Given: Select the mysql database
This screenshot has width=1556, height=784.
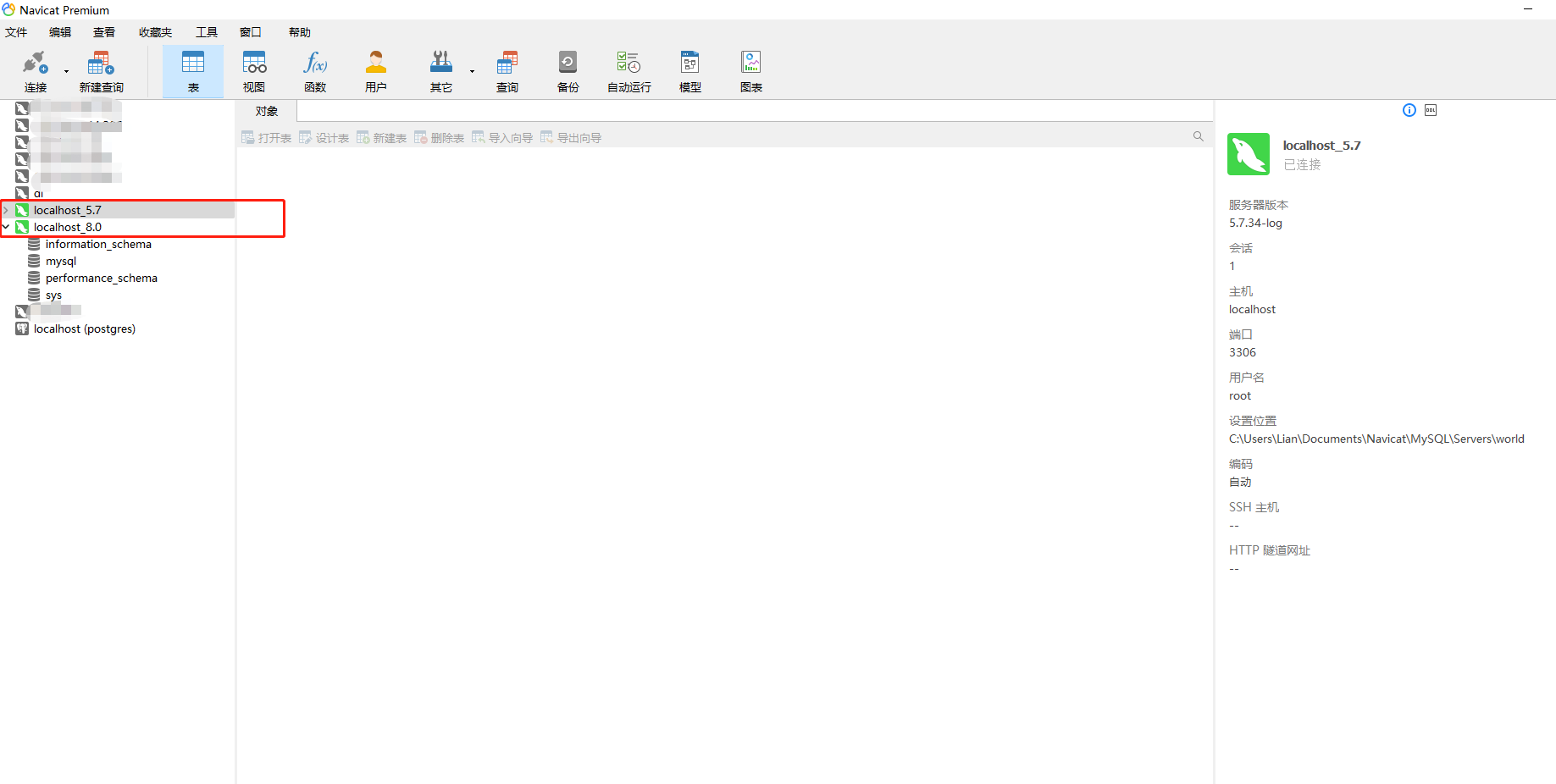Looking at the screenshot, I should pyautogui.click(x=61, y=261).
